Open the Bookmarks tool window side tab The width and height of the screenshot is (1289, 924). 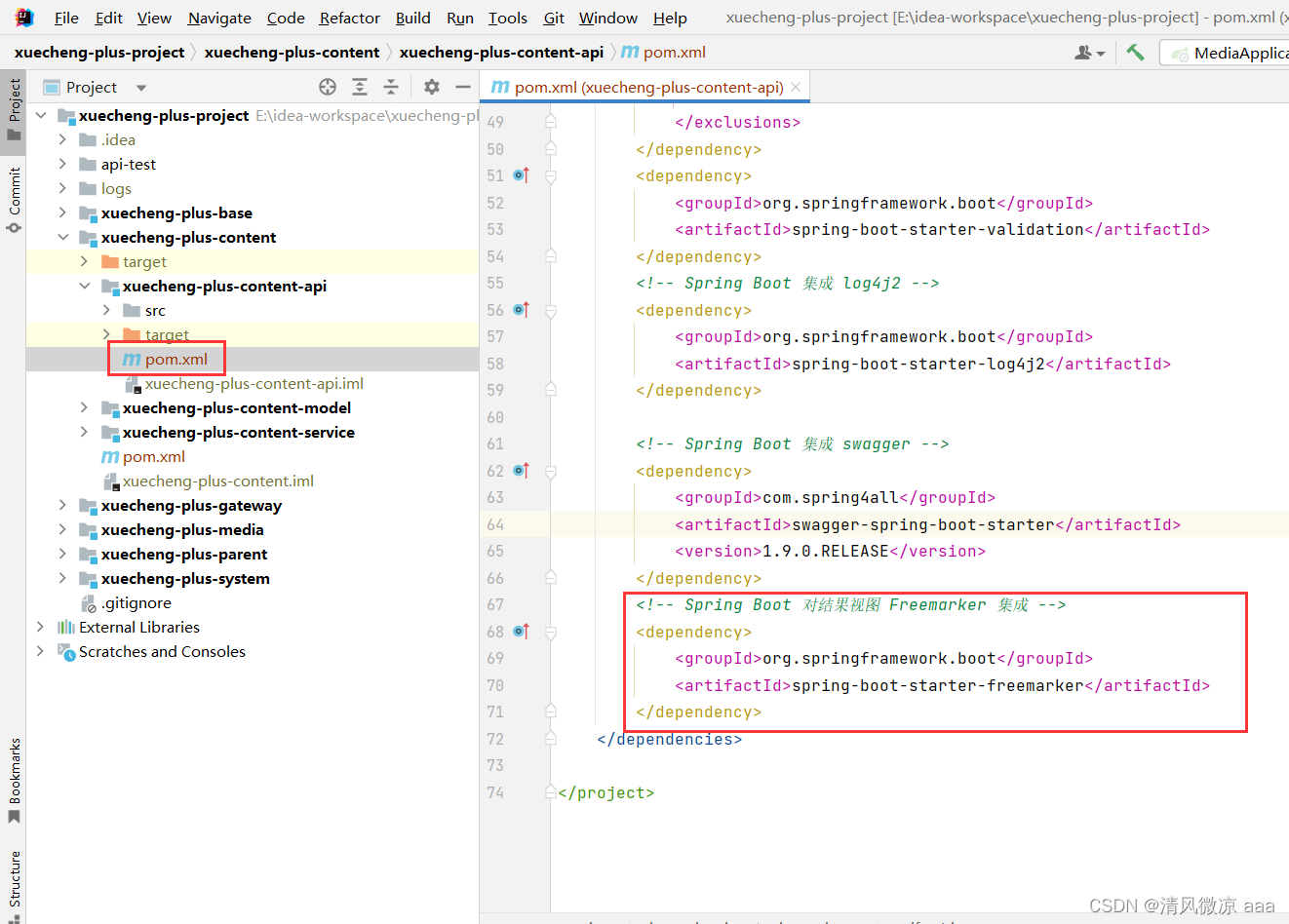coord(14,780)
